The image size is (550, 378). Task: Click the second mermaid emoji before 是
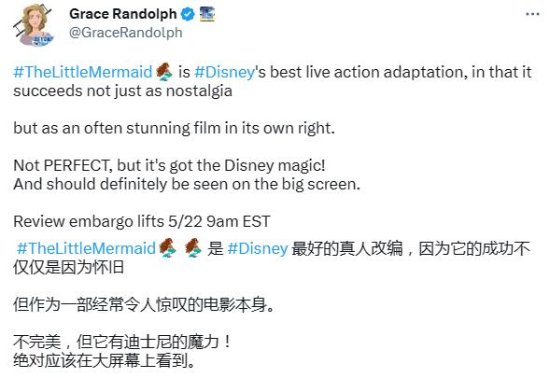pyautogui.click(x=193, y=248)
